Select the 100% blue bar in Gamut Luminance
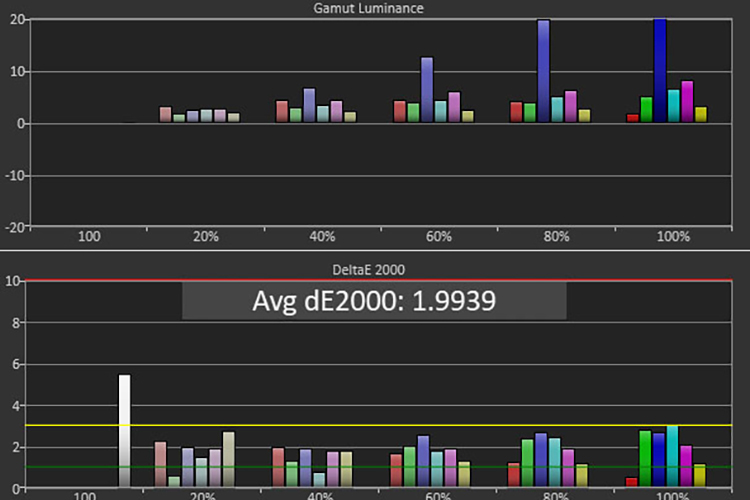This screenshot has width=750, height=500. tap(659, 71)
